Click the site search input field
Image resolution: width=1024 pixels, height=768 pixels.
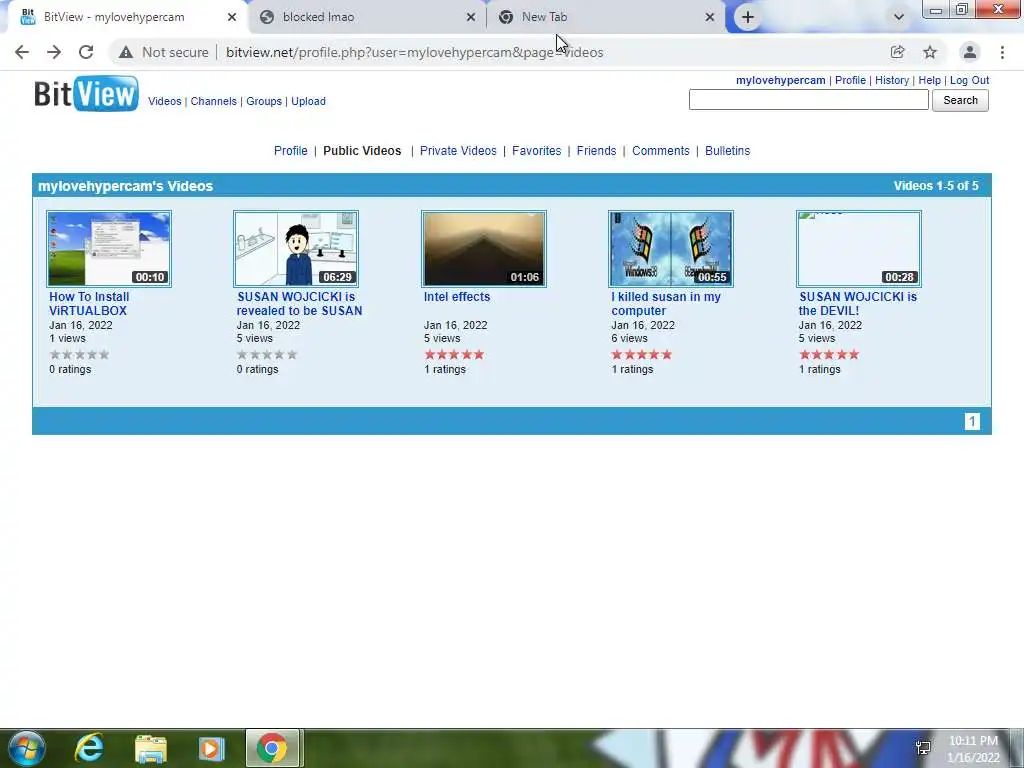[808, 100]
